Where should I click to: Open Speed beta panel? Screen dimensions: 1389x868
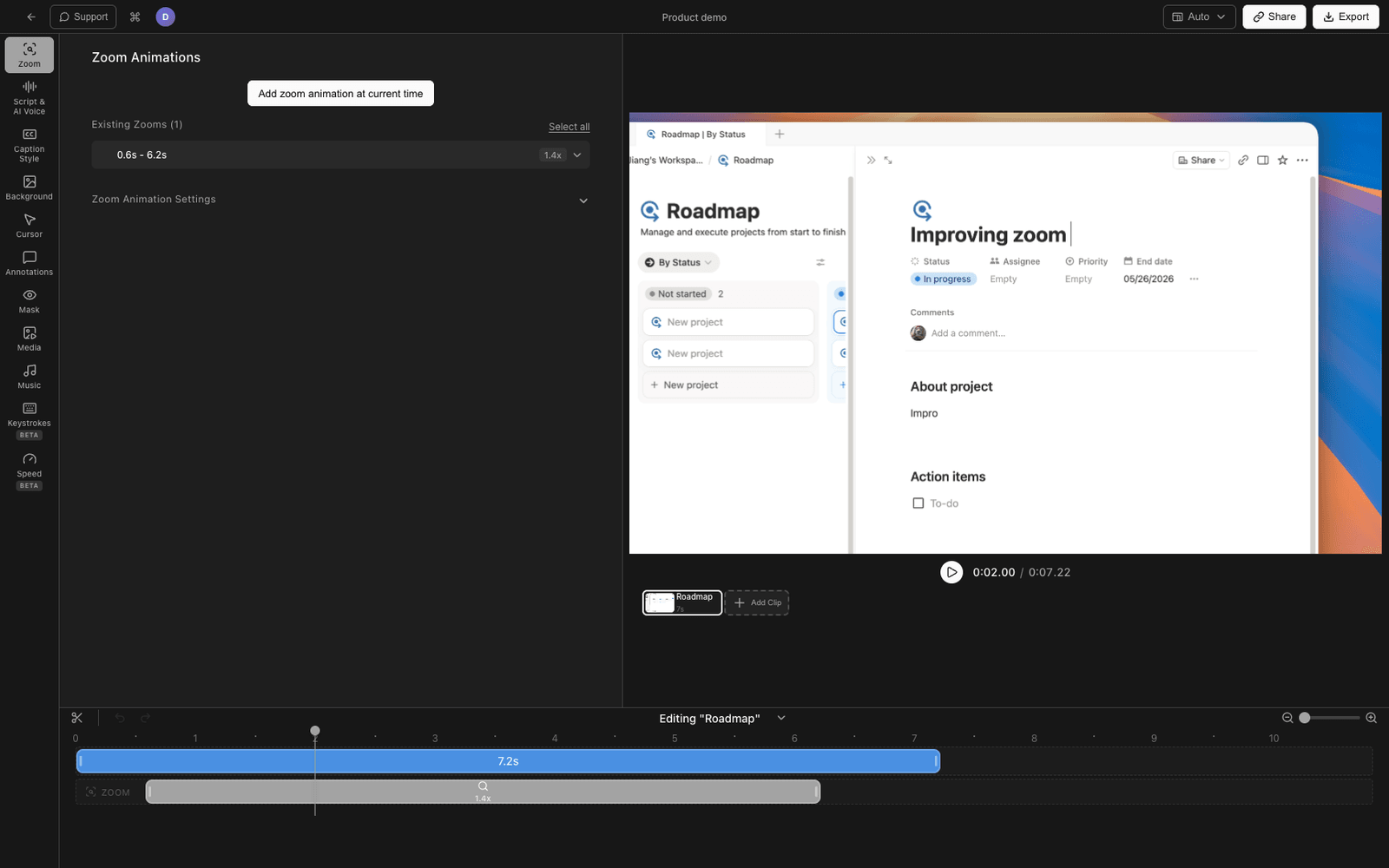click(30, 470)
